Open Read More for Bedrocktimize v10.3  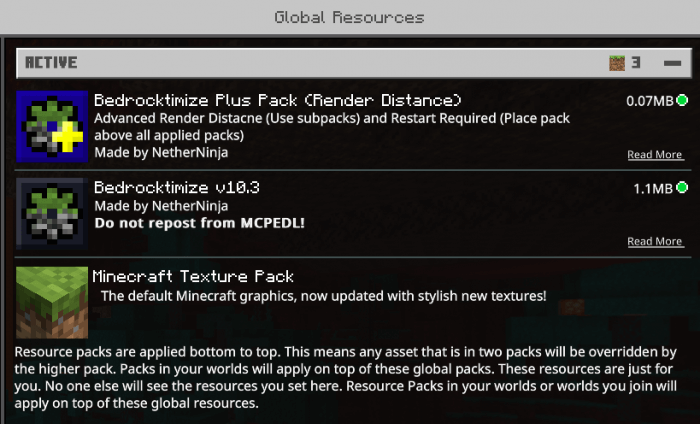pyautogui.click(x=655, y=242)
